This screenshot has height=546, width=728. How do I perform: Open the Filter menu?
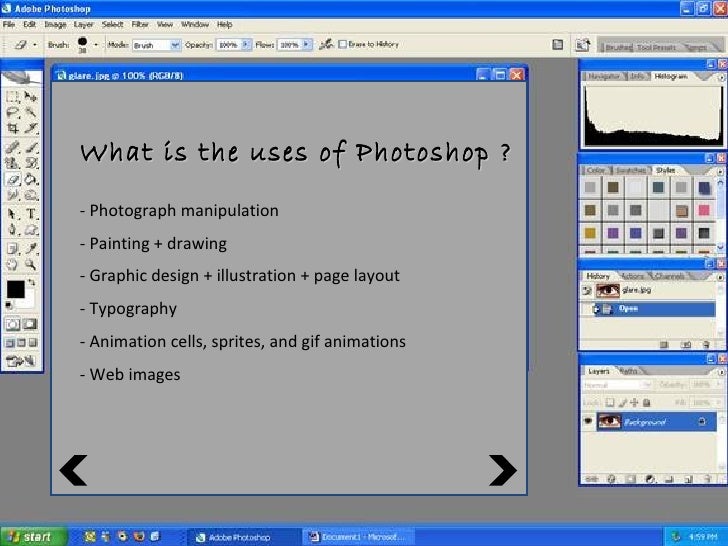140,24
